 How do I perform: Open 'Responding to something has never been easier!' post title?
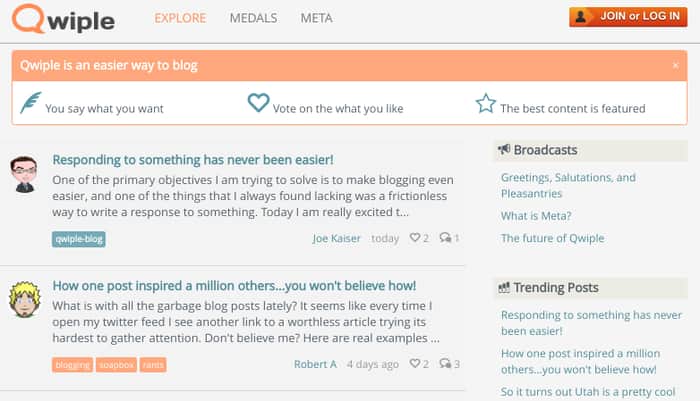coord(193,160)
